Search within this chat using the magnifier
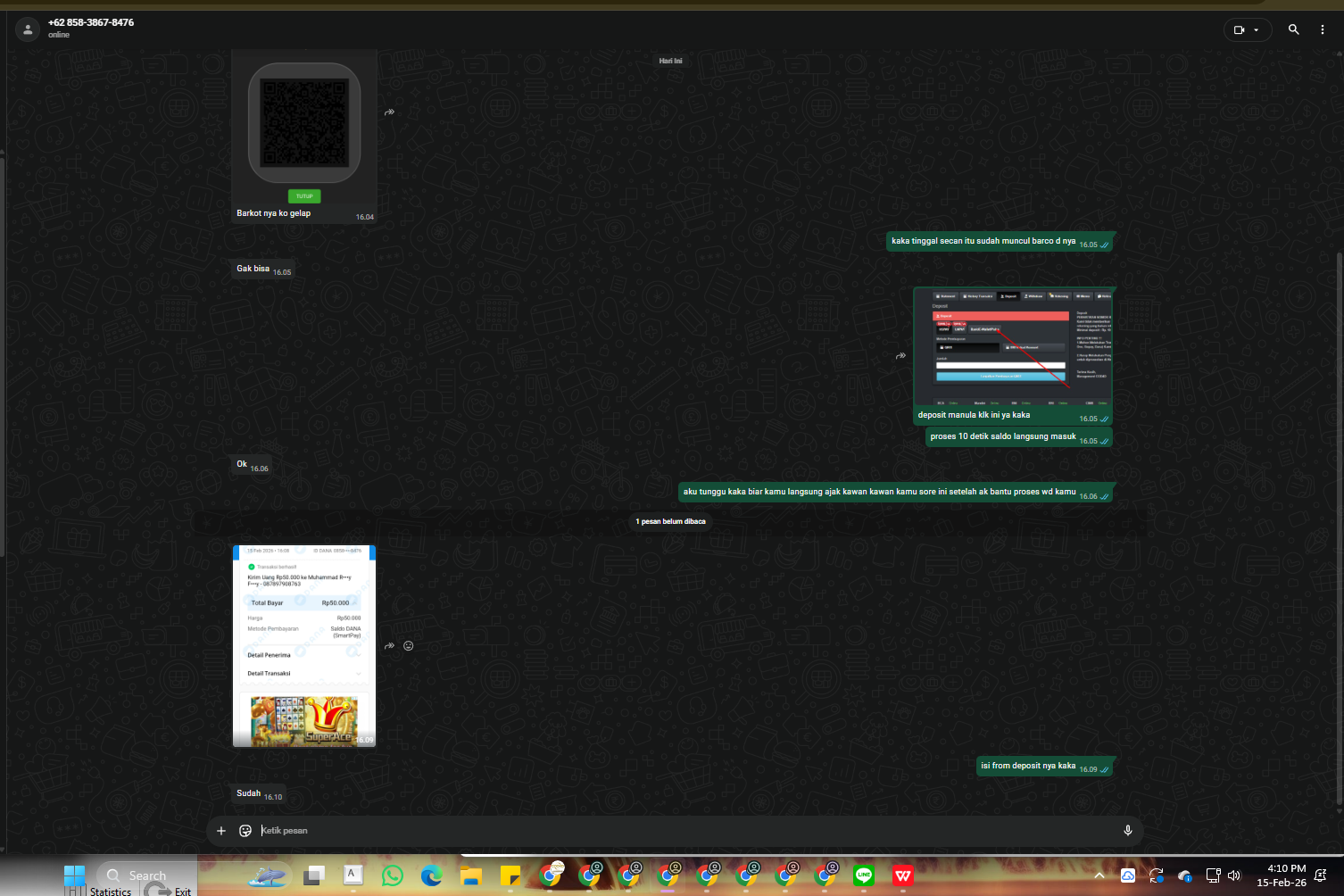The width and height of the screenshot is (1344, 896). click(1293, 29)
